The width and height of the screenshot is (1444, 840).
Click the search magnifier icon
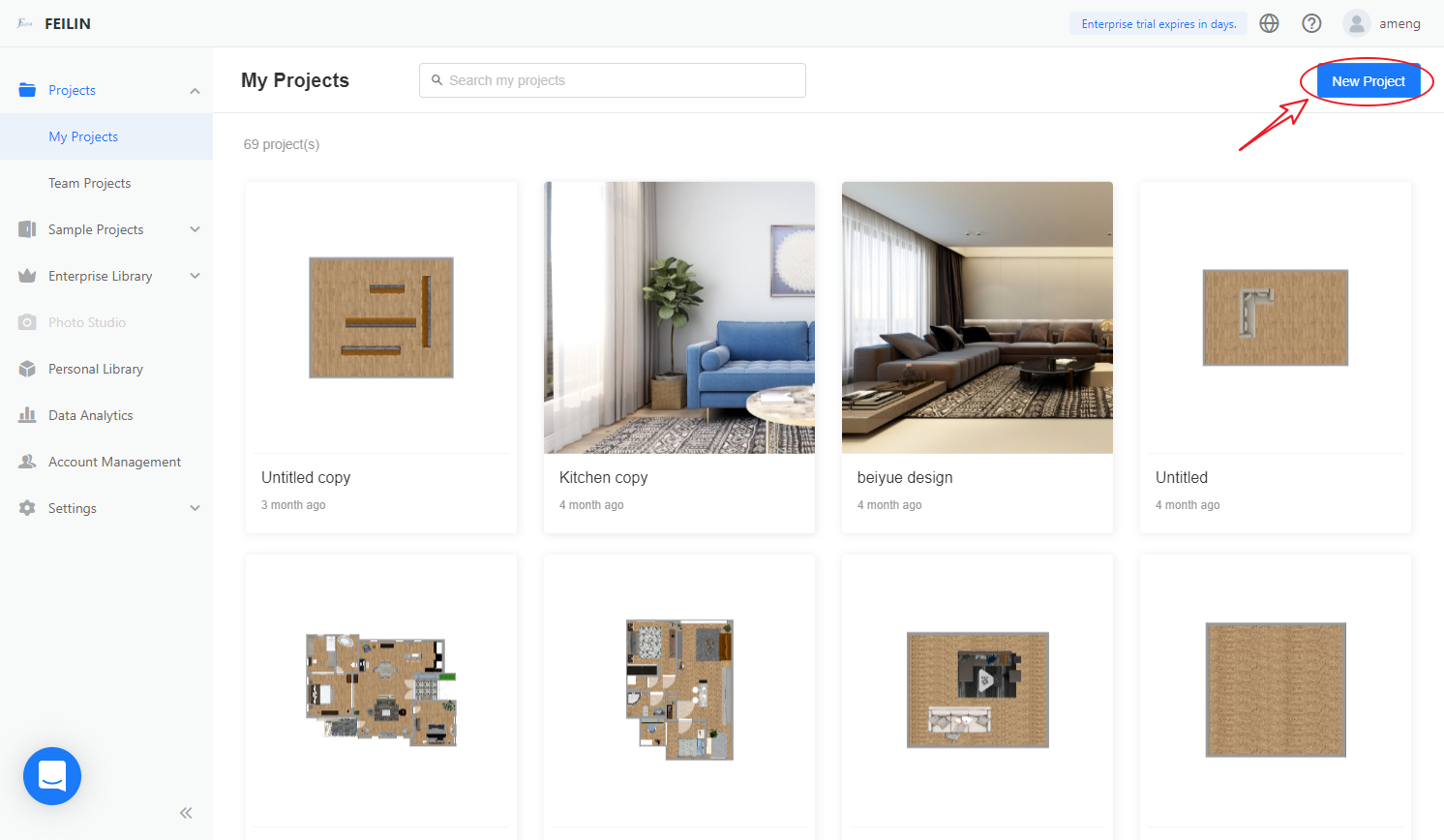tap(436, 80)
